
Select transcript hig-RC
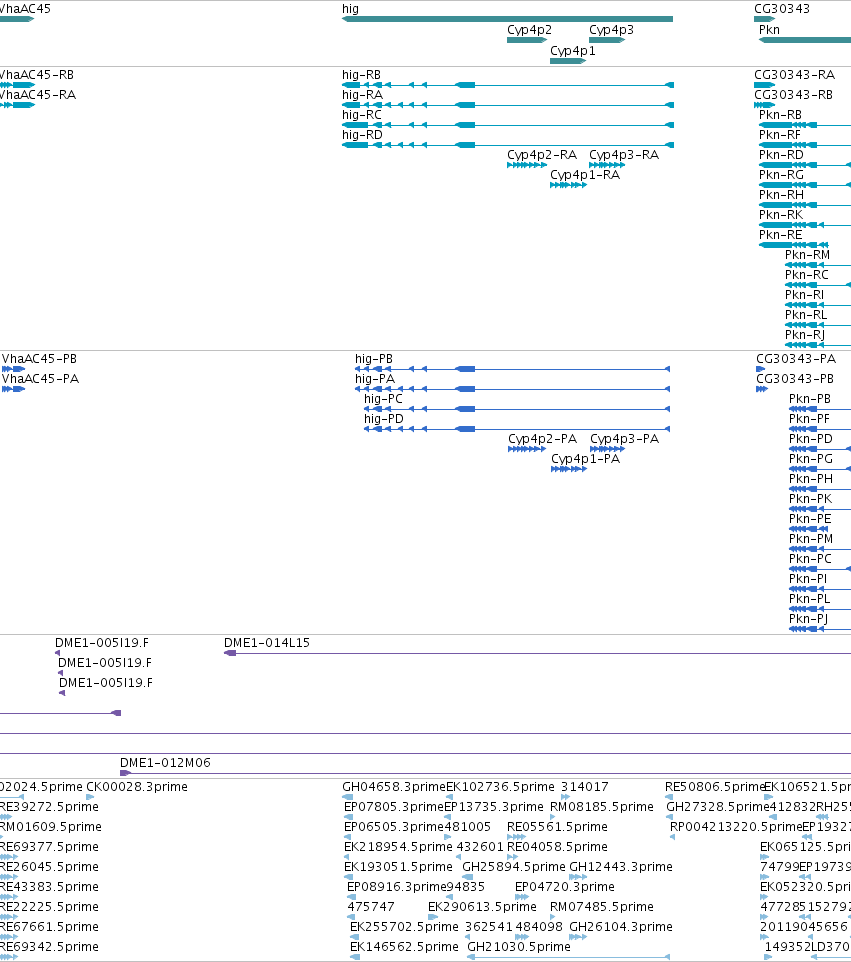508,125
